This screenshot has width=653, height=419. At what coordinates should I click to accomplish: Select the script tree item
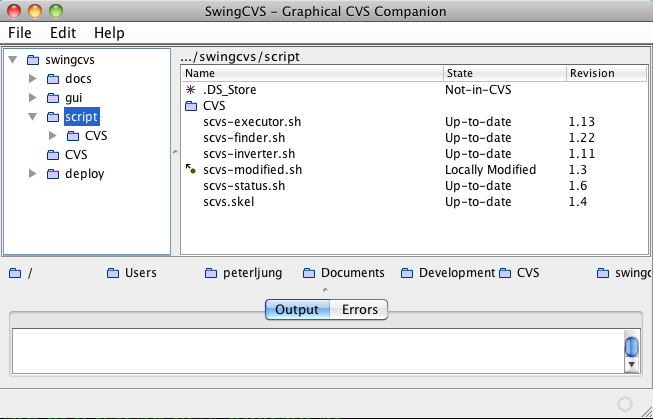[x=82, y=117]
